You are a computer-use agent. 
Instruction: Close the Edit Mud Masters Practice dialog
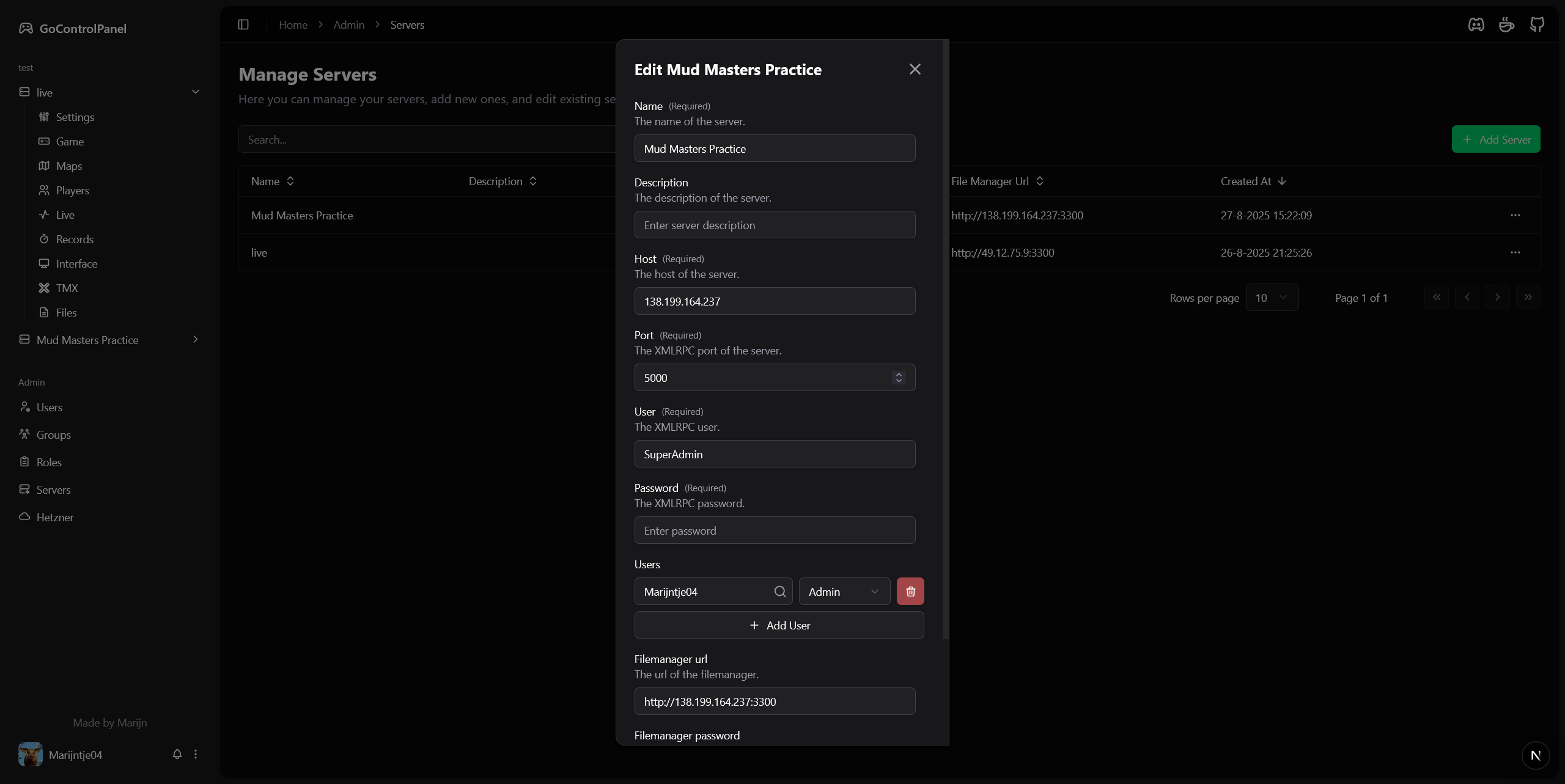pyautogui.click(x=915, y=69)
